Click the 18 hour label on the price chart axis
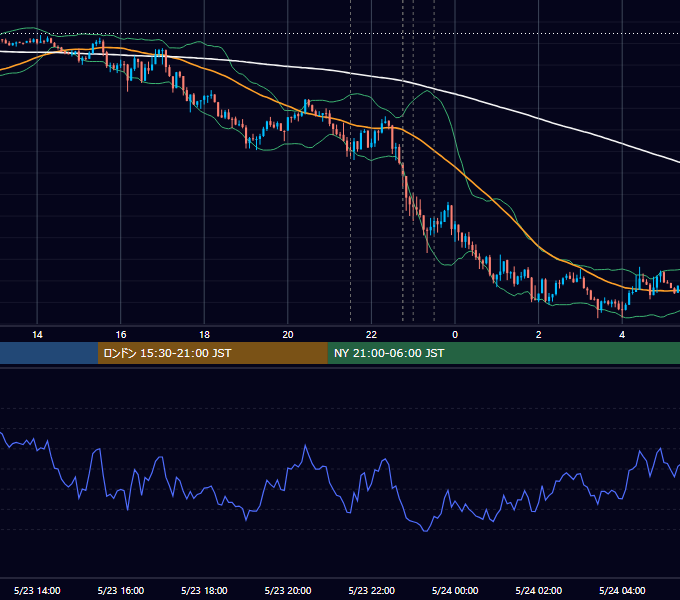Viewport: 680px width, 600px height. pos(204,335)
